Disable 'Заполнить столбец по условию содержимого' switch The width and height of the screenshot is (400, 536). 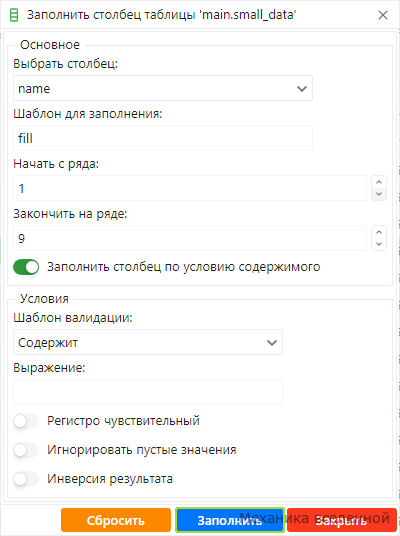tap(26, 267)
